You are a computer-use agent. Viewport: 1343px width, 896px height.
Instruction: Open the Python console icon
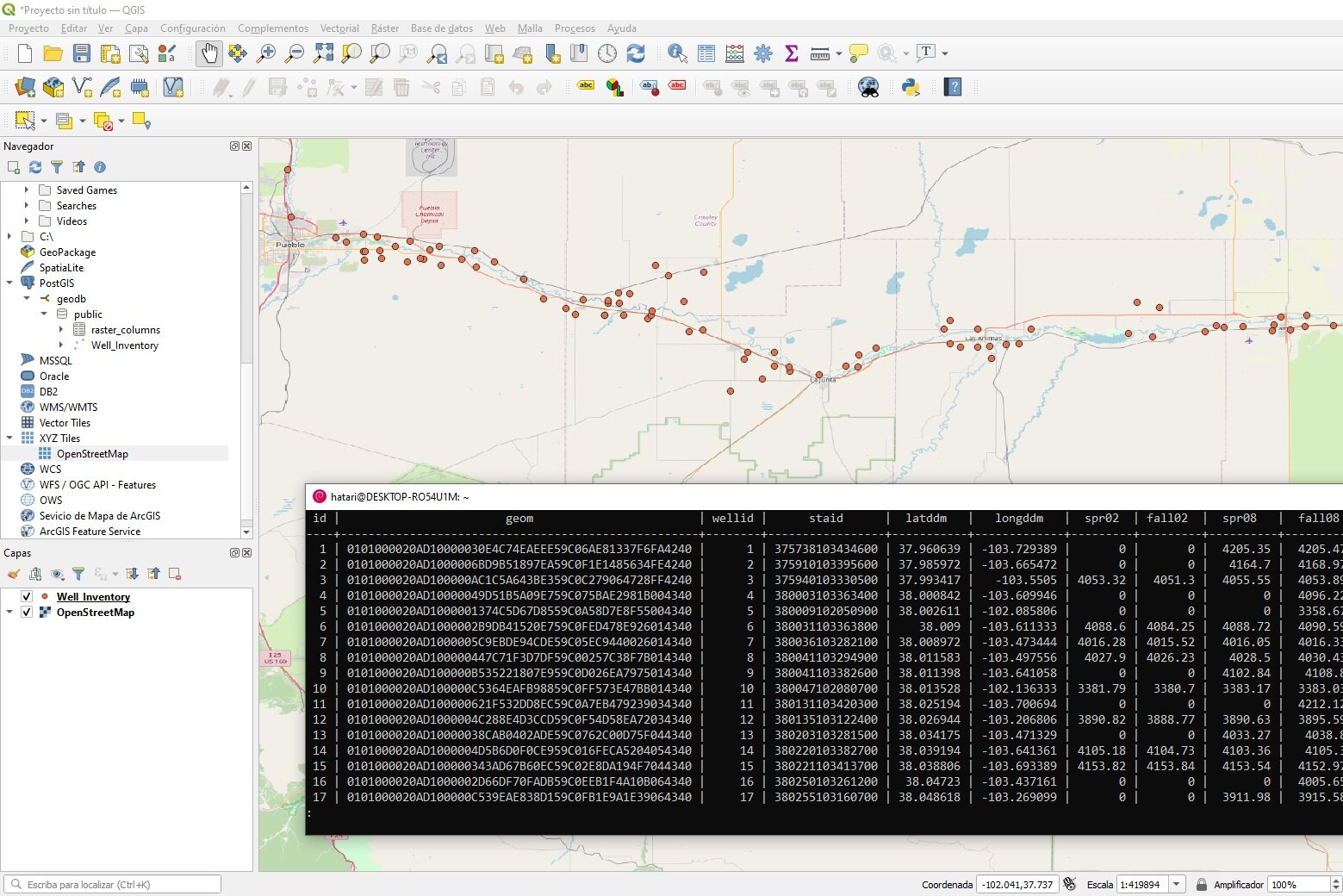click(911, 87)
